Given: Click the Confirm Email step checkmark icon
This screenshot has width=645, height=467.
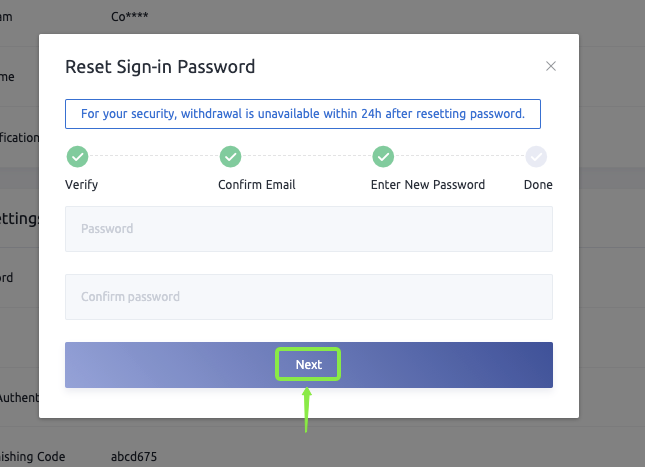Looking at the screenshot, I should pyautogui.click(x=230, y=156).
